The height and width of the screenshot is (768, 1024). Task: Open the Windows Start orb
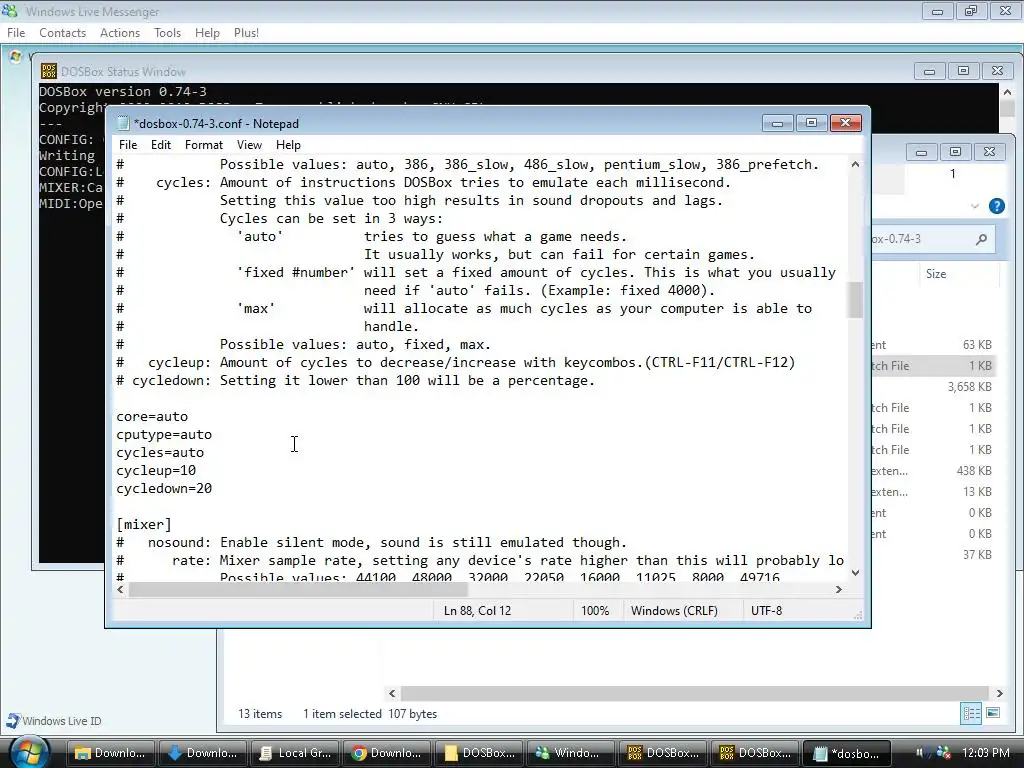[30, 752]
